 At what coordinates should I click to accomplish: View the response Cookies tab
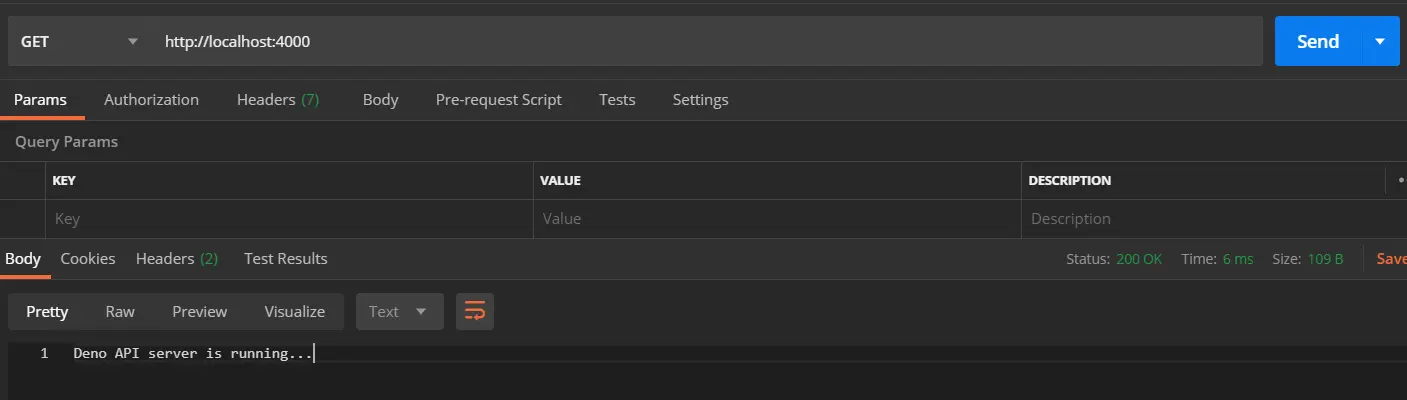88,259
